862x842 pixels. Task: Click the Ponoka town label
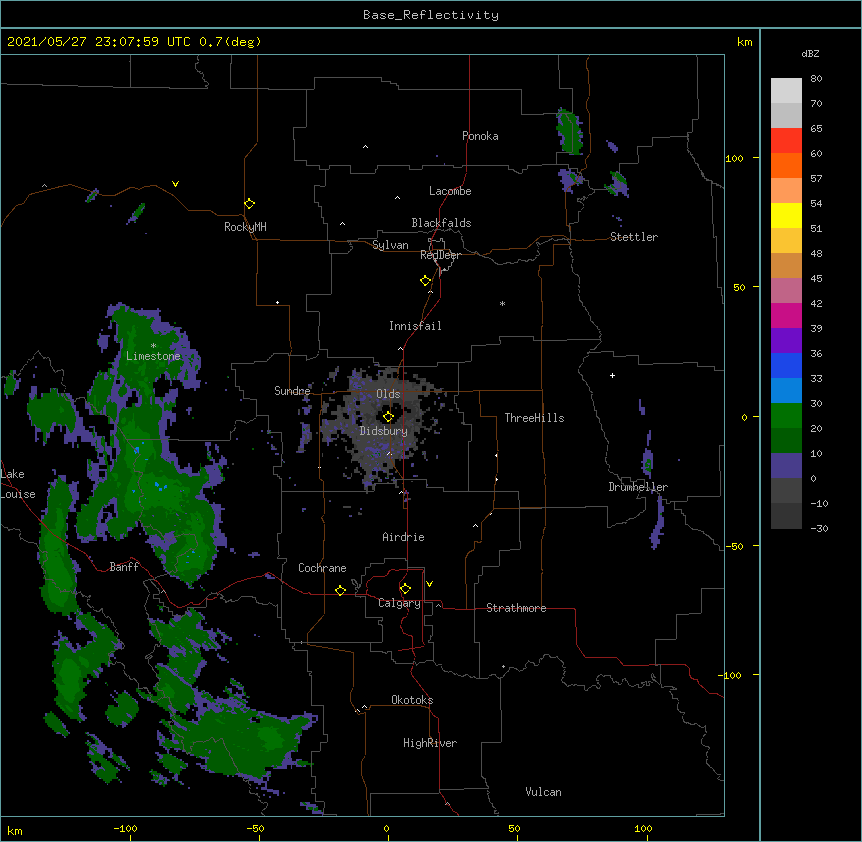(480, 136)
